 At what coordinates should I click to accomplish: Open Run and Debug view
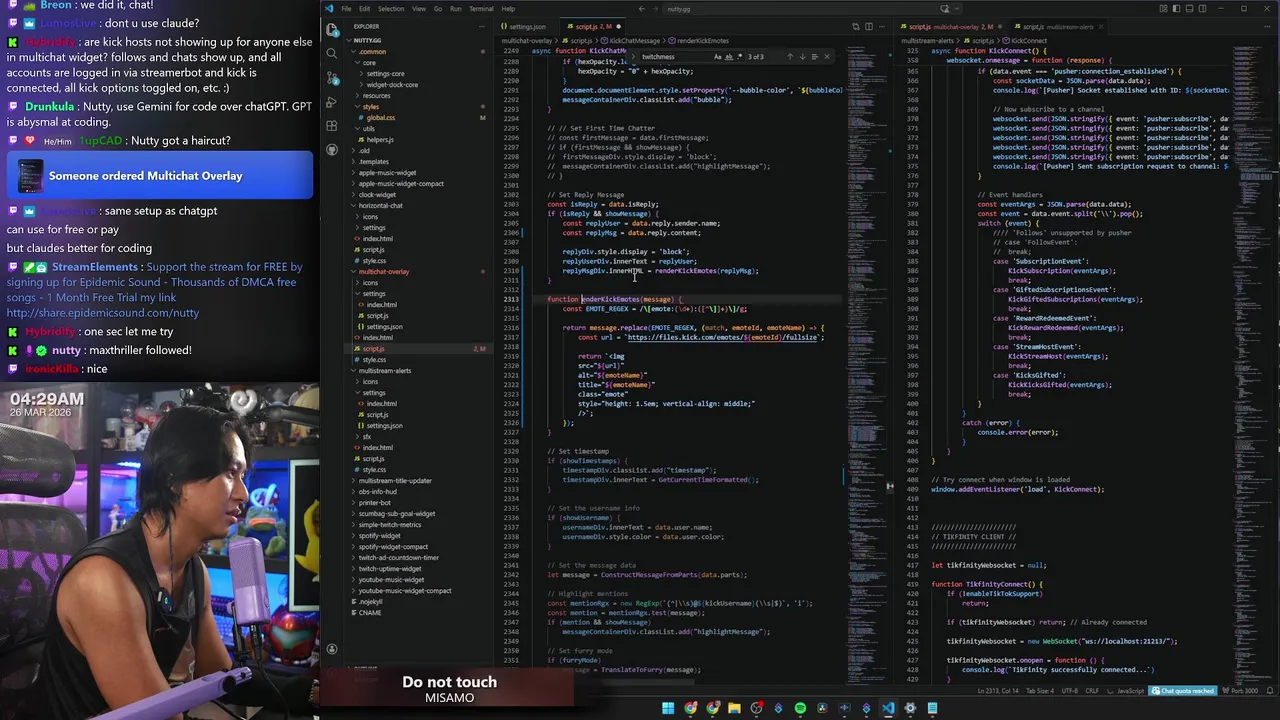[x=332, y=102]
